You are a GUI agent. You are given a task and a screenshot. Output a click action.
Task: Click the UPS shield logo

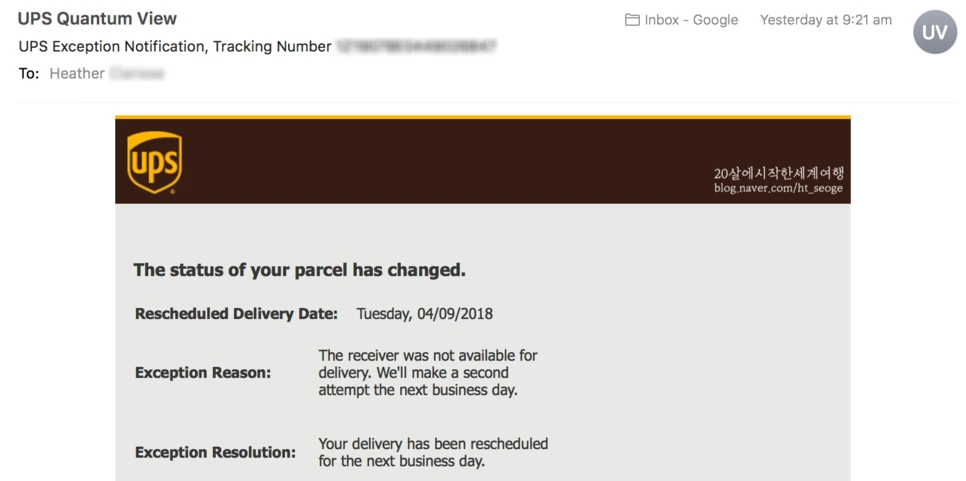tap(154, 162)
